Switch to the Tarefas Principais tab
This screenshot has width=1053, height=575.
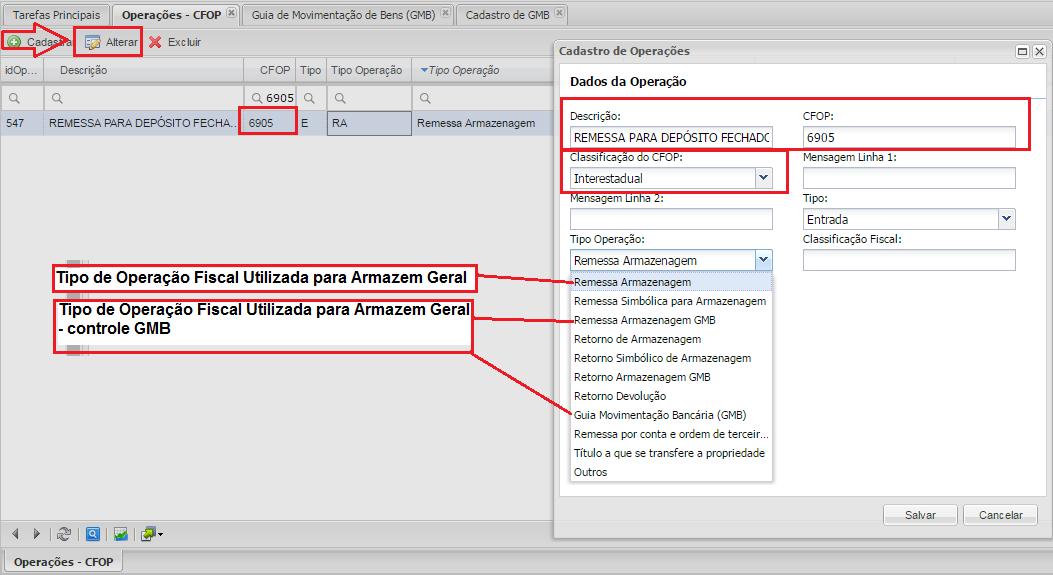point(56,15)
